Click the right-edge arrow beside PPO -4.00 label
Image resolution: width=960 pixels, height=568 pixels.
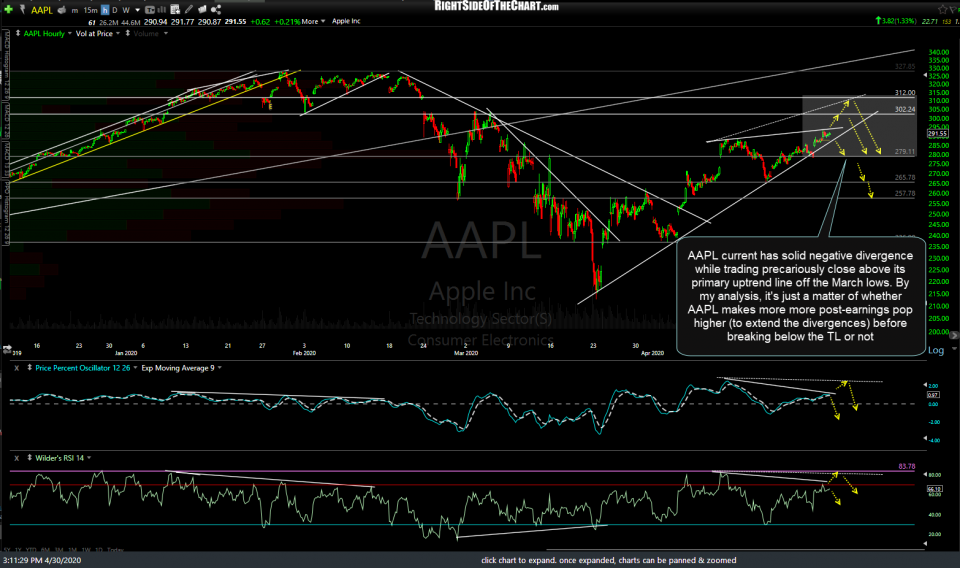(x=924, y=439)
